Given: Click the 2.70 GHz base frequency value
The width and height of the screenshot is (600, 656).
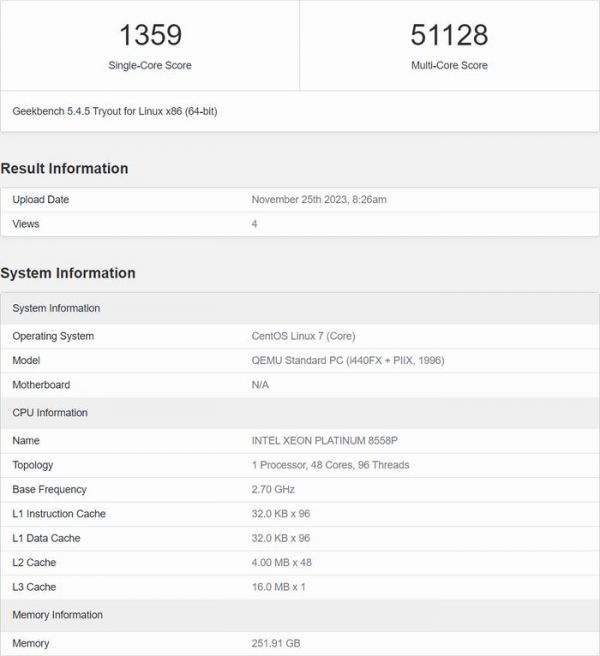Looking at the screenshot, I should (273, 490).
